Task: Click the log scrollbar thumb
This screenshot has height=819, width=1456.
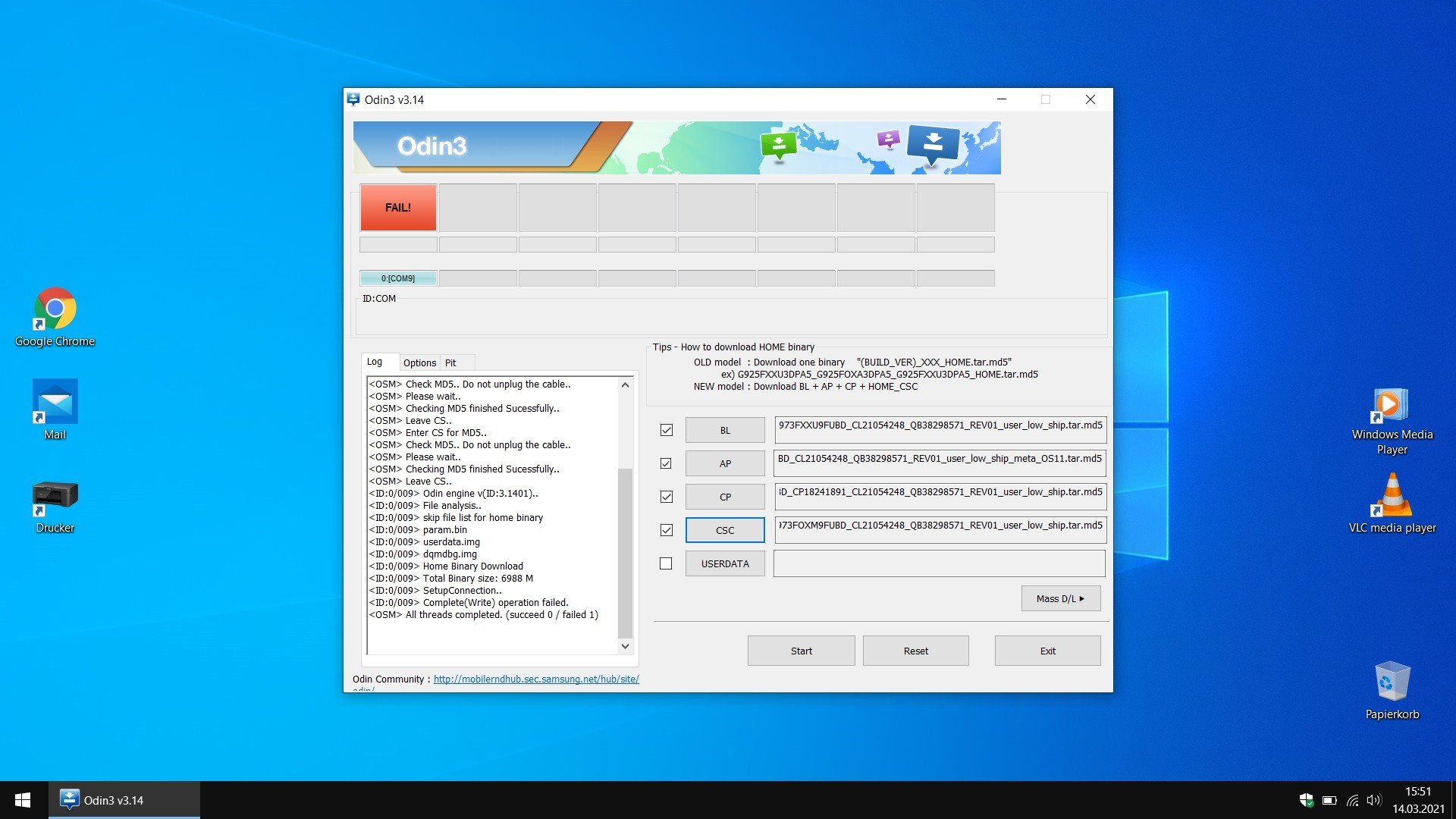Action: (625, 553)
